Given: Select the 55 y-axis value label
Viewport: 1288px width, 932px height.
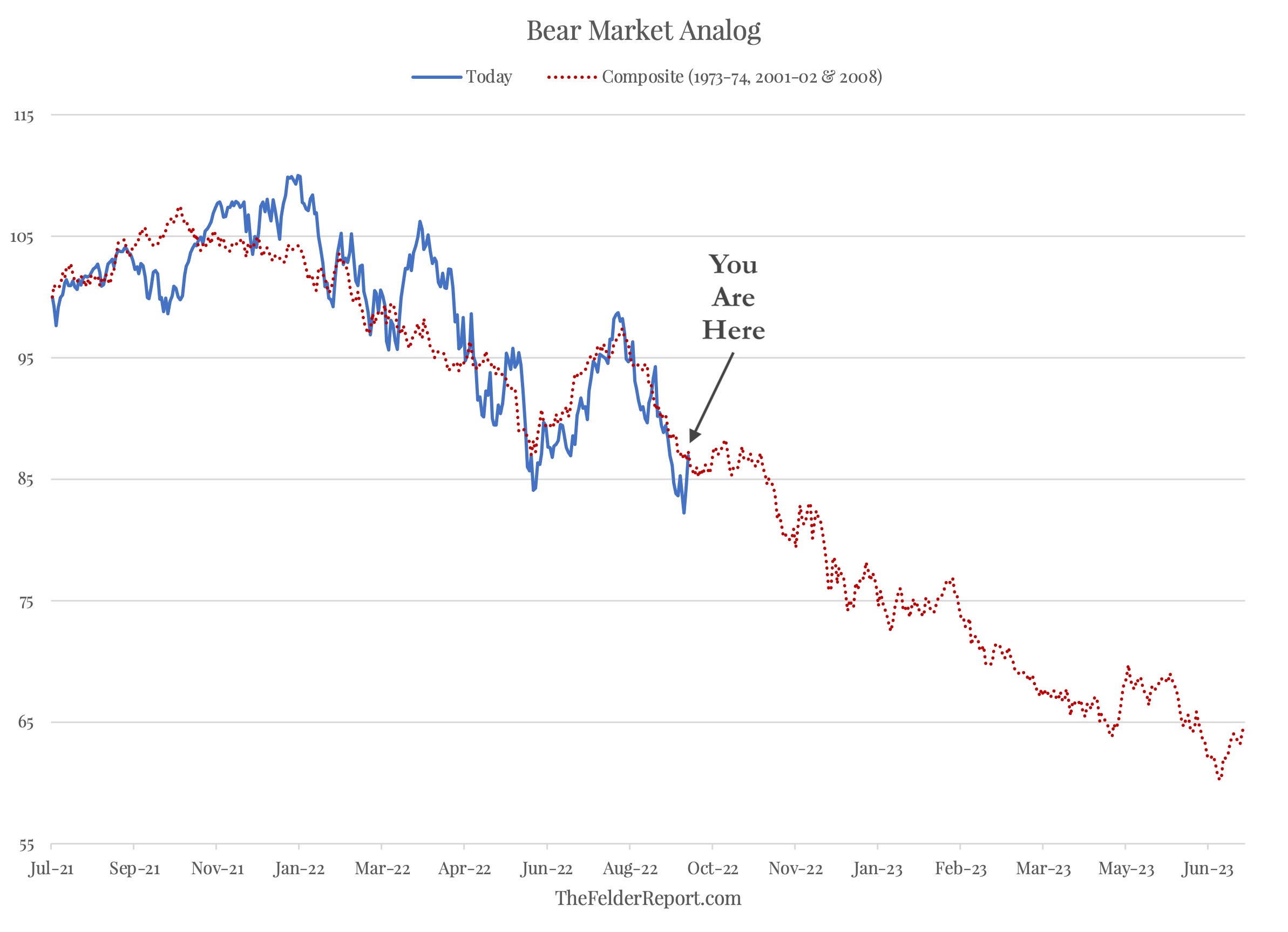Looking at the screenshot, I should [26, 845].
